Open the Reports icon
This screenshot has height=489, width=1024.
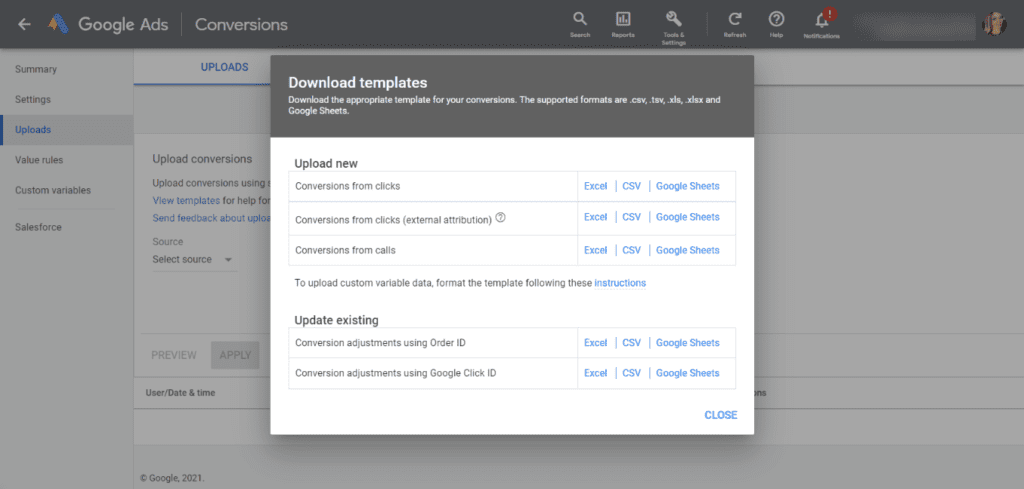click(x=623, y=24)
